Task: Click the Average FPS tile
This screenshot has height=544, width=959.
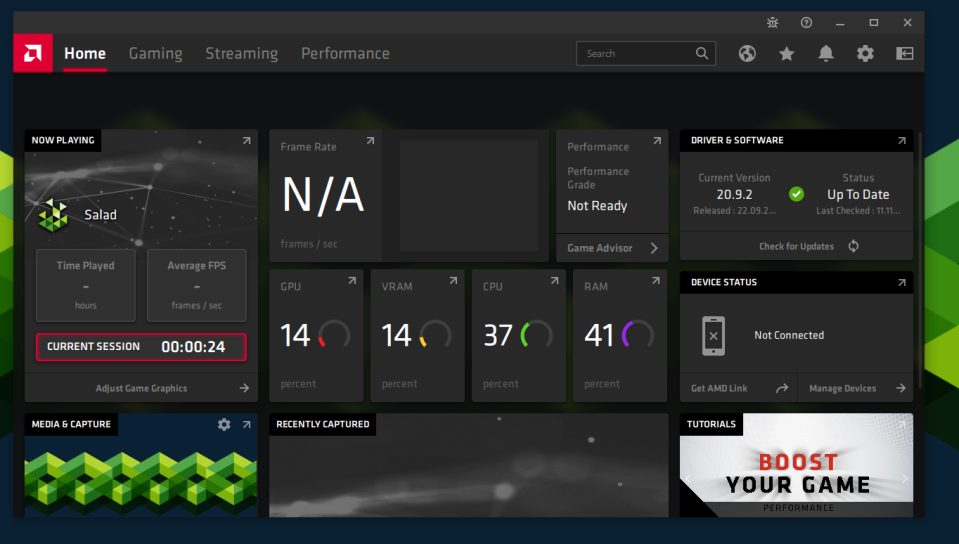Action: pyautogui.click(x=197, y=285)
